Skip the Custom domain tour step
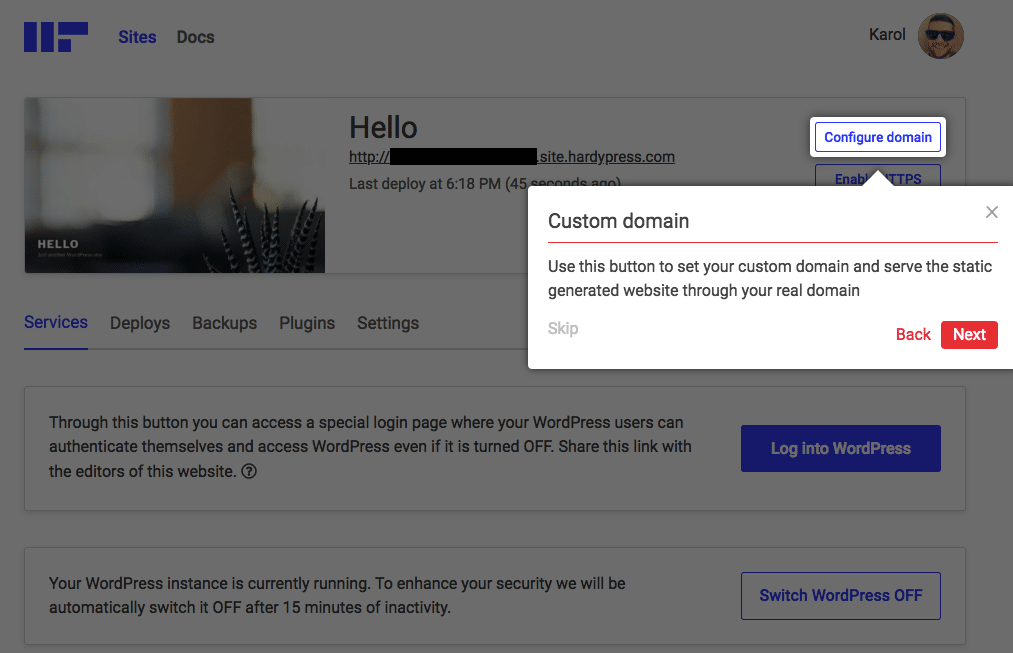This screenshot has height=653, width=1013. pos(563,328)
